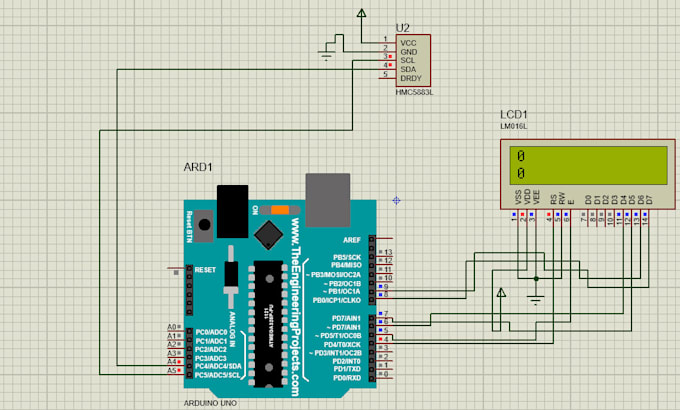Image resolution: width=680 pixels, height=410 pixels.
Task: Select the HMC5883L part name text
Action: click(414, 92)
